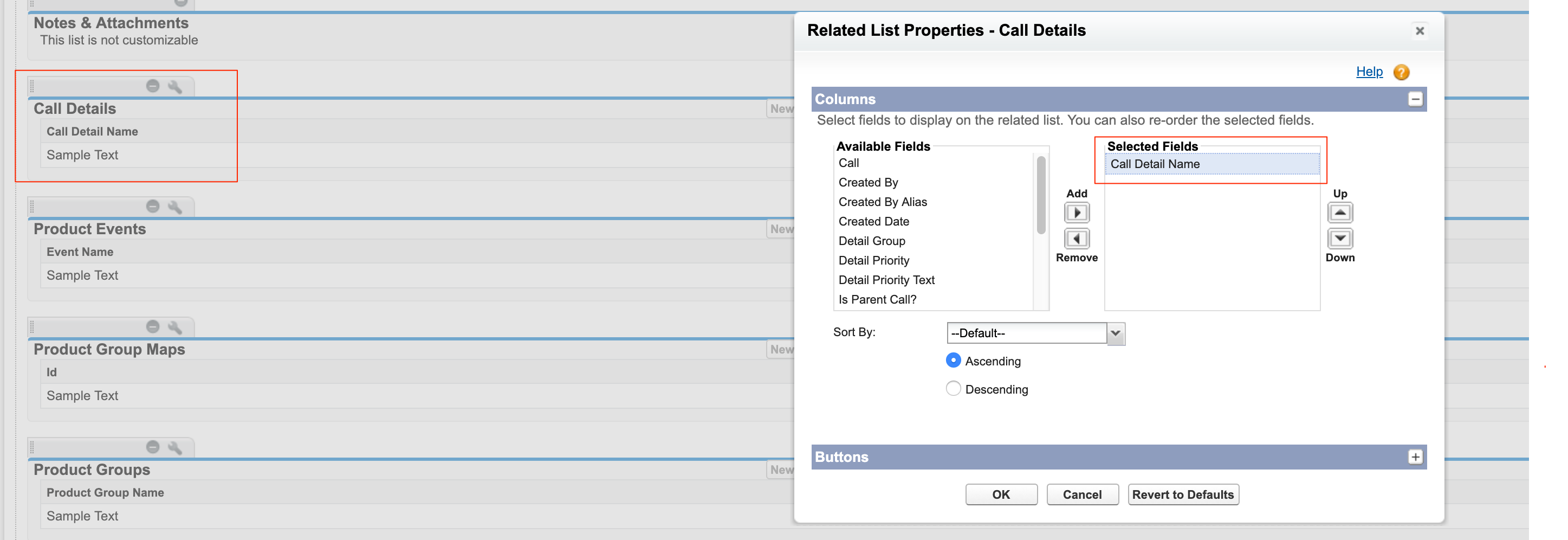
Task: Click the Add right-arrow button
Action: coord(1076,213)
